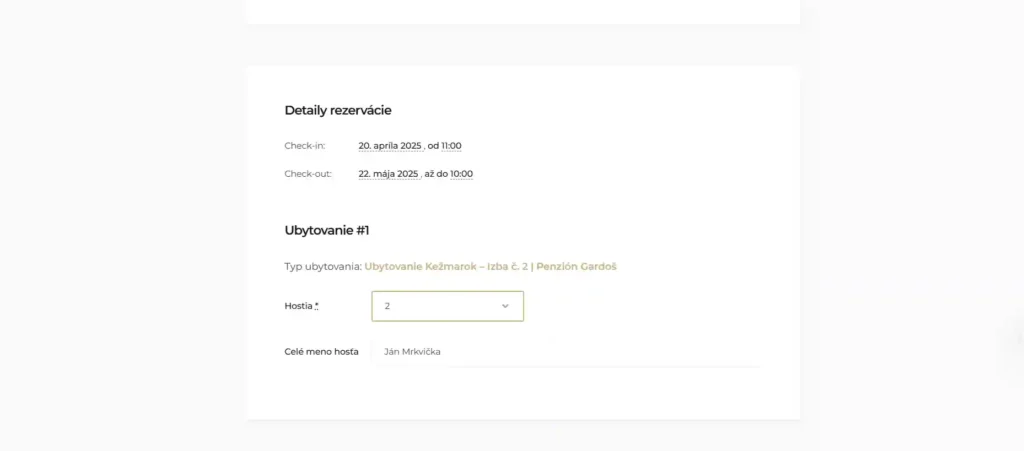Screen dimensions: 1024x451
Task: Click the Check-out label
Action: [308, 174]
